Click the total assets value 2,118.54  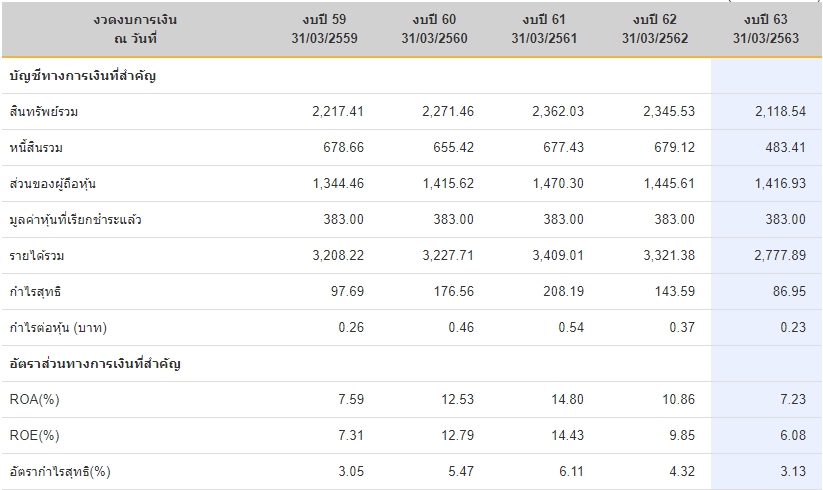[x=781, y=112]
